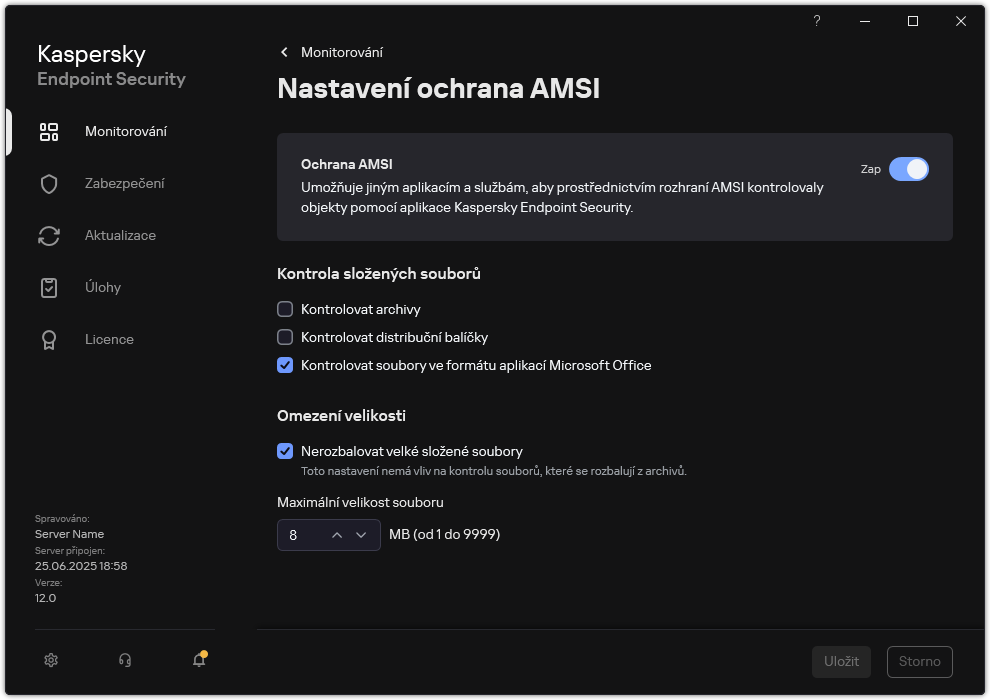Uncheck Kontrolovat soubory ve formátu aplikací Microsoft Office
990x700 pixels.
click(285, 365)
